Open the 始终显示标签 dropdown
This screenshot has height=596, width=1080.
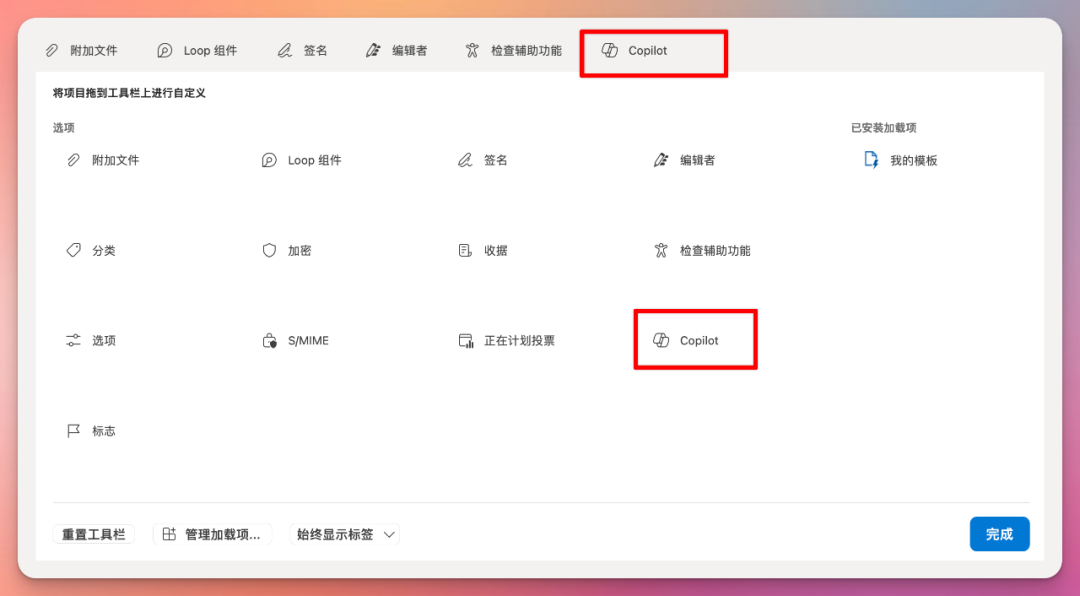coord(344,533)
